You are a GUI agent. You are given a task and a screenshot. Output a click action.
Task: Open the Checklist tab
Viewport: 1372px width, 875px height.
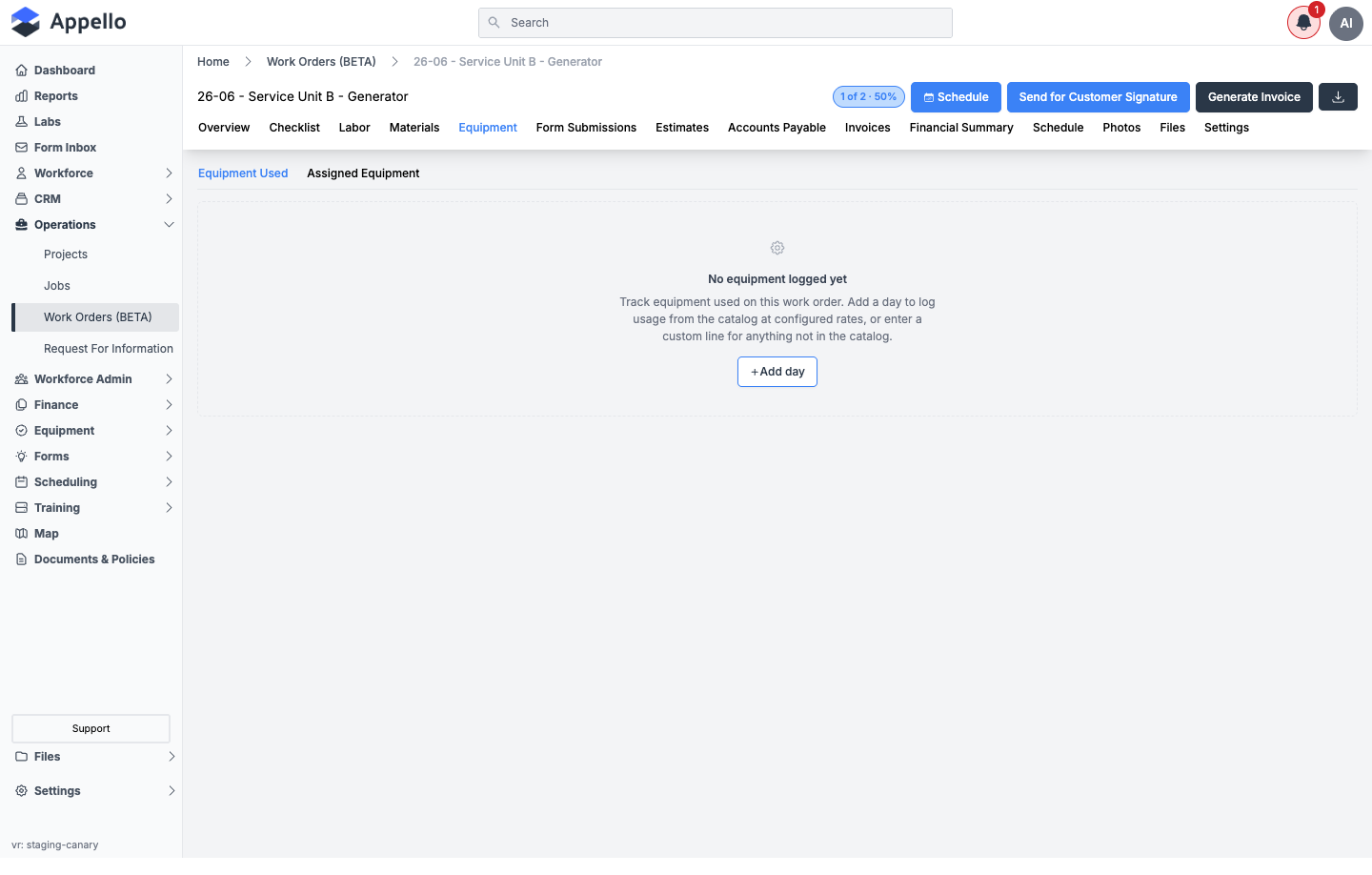click(x=294, y=128)
